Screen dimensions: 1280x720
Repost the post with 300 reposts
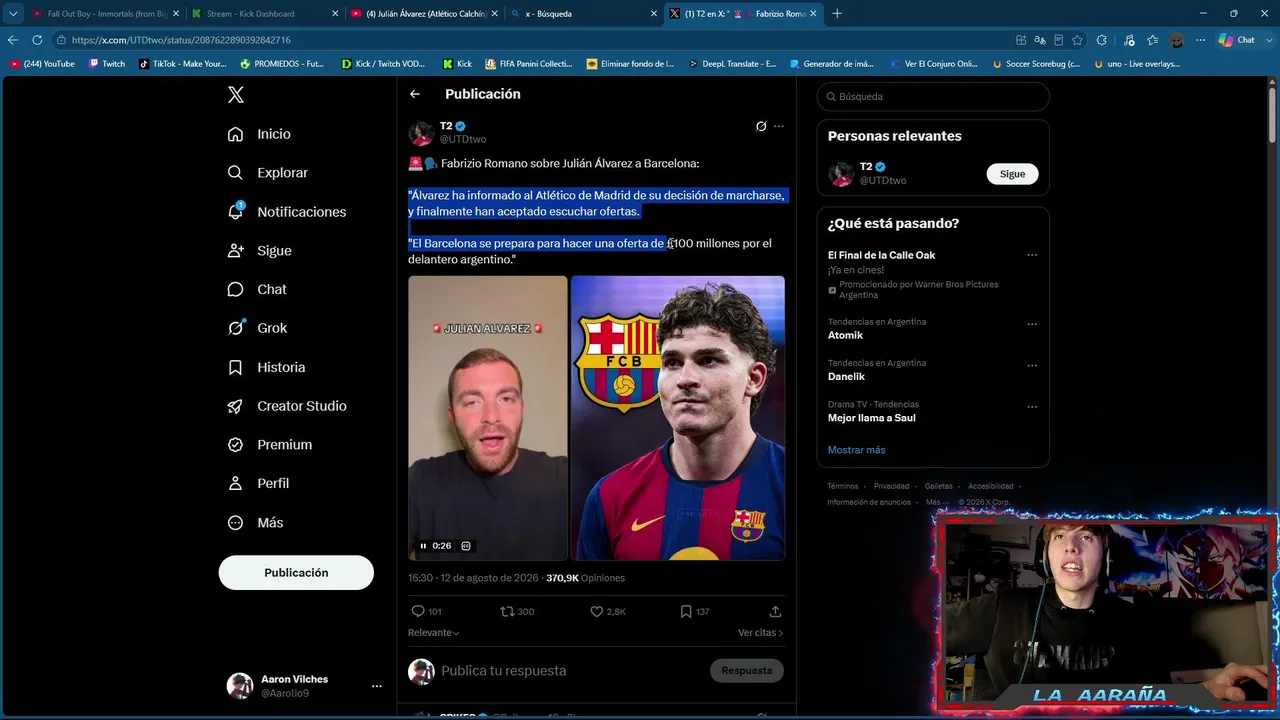pyautogui.click(x=517, y=611)
